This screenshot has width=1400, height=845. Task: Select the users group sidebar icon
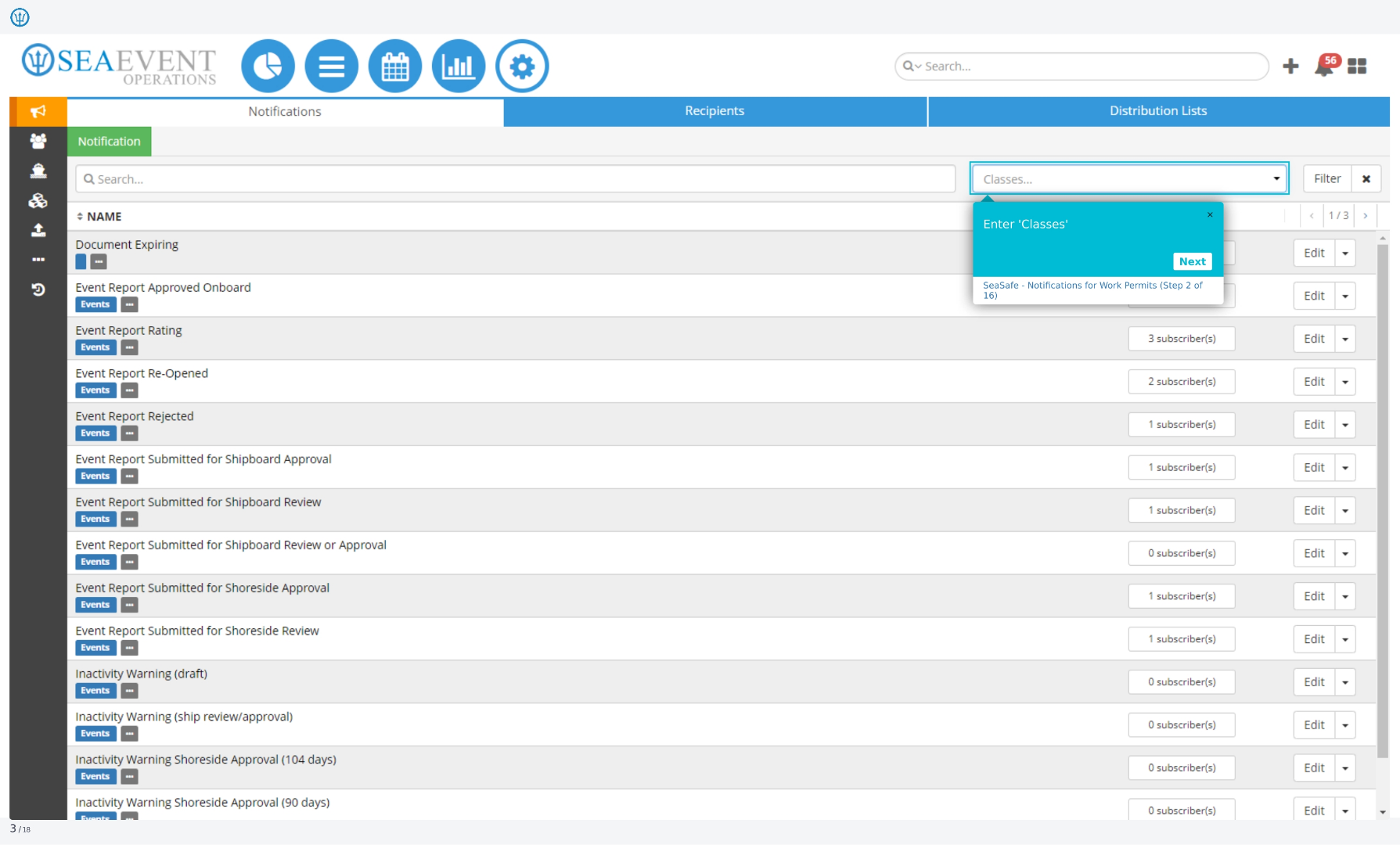pyautogui.click(x=38, y=141)
